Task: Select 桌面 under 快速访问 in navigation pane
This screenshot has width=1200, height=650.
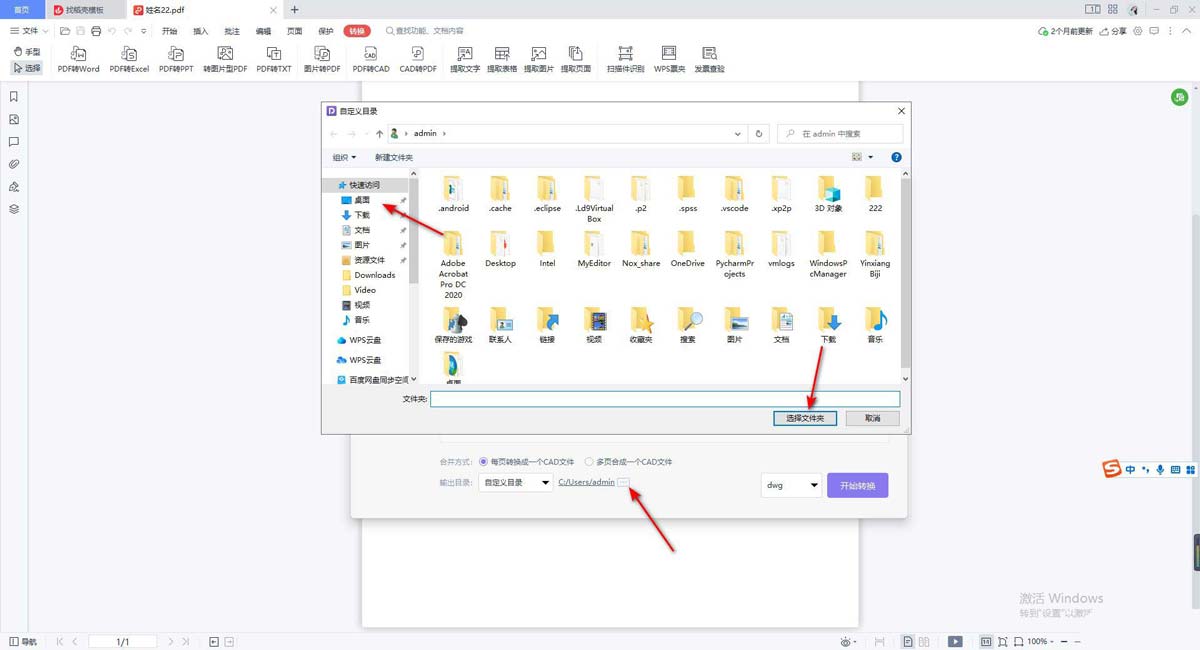Action: 362,200
